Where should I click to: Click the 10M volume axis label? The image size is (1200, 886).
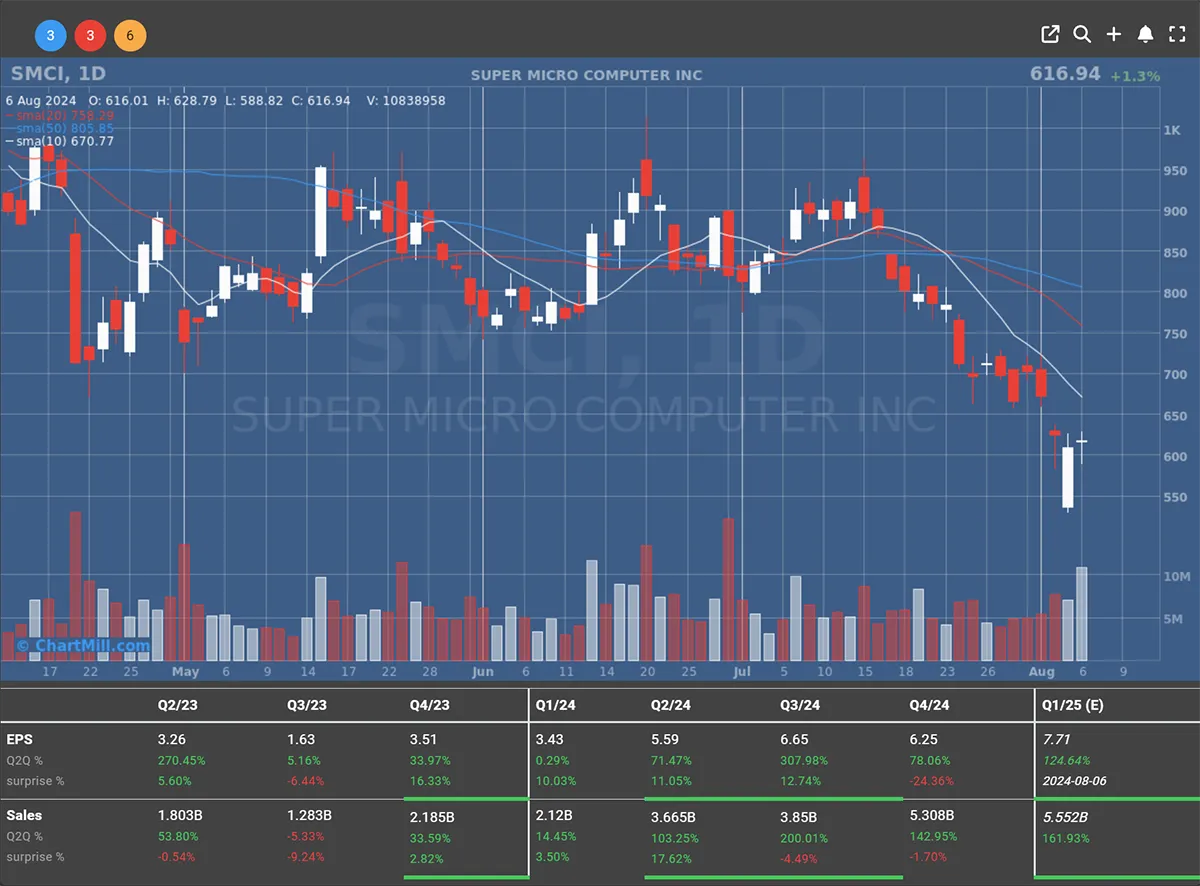click(x=1177, y=577)
